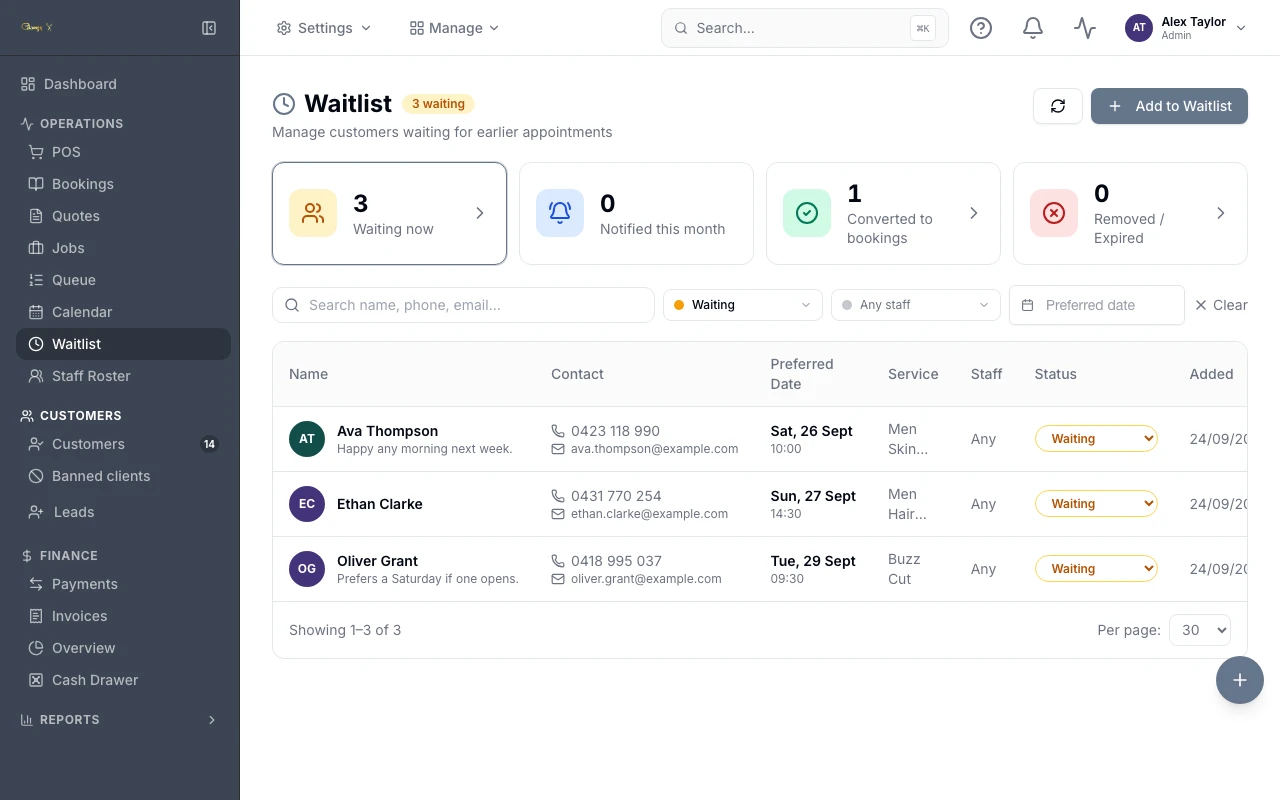Image resolution: width=1280 pixels, height=800 pixels.
Task: Open the Waiting now stat card
Action: coord(390,213)
